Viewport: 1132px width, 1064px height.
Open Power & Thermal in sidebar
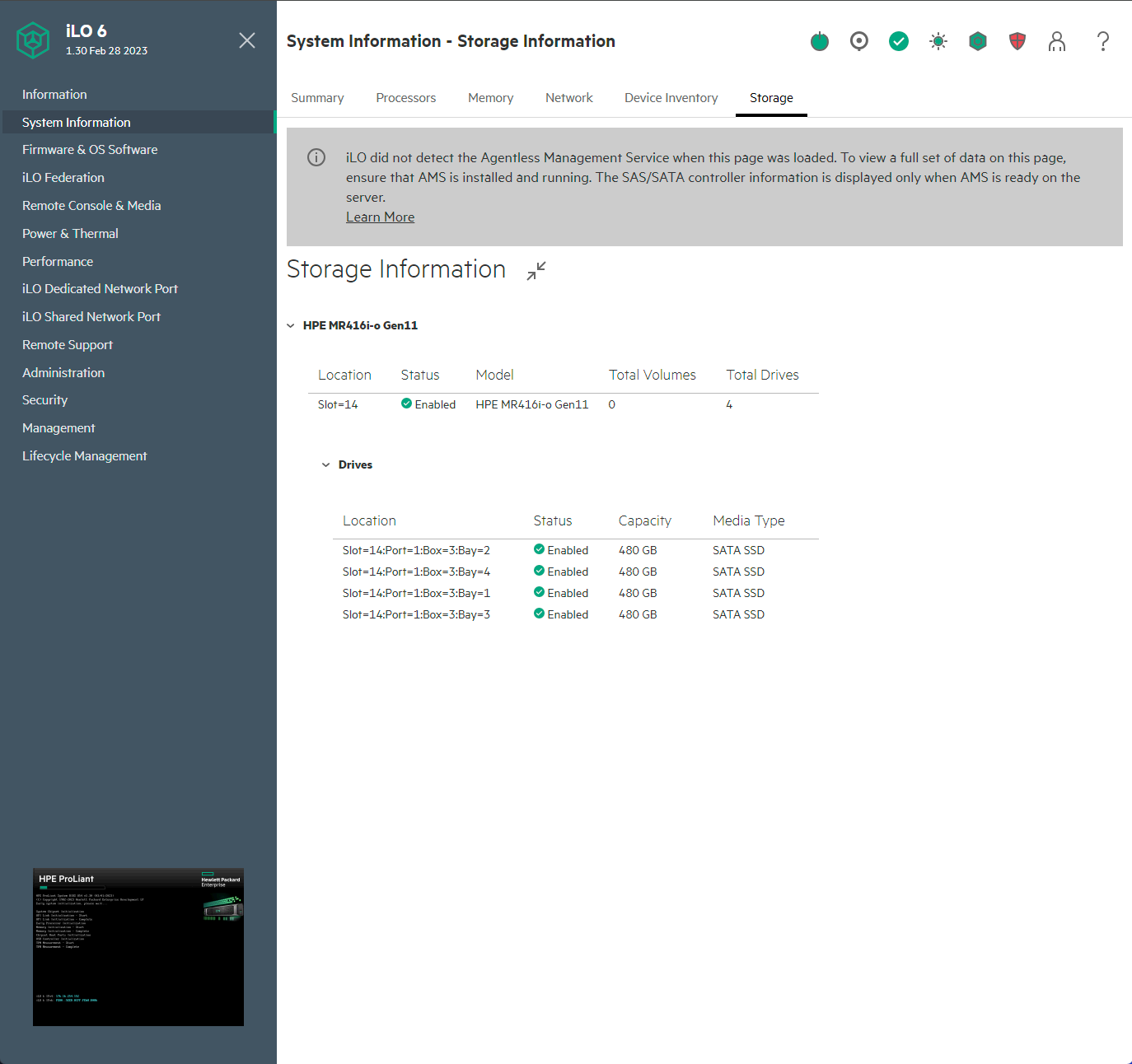tap(70, 234)
